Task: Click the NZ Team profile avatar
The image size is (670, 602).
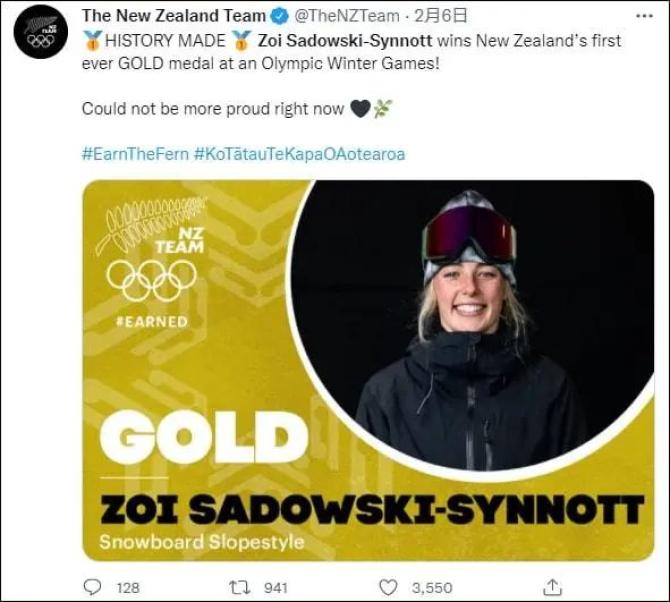Action: [x=40, y=32]
